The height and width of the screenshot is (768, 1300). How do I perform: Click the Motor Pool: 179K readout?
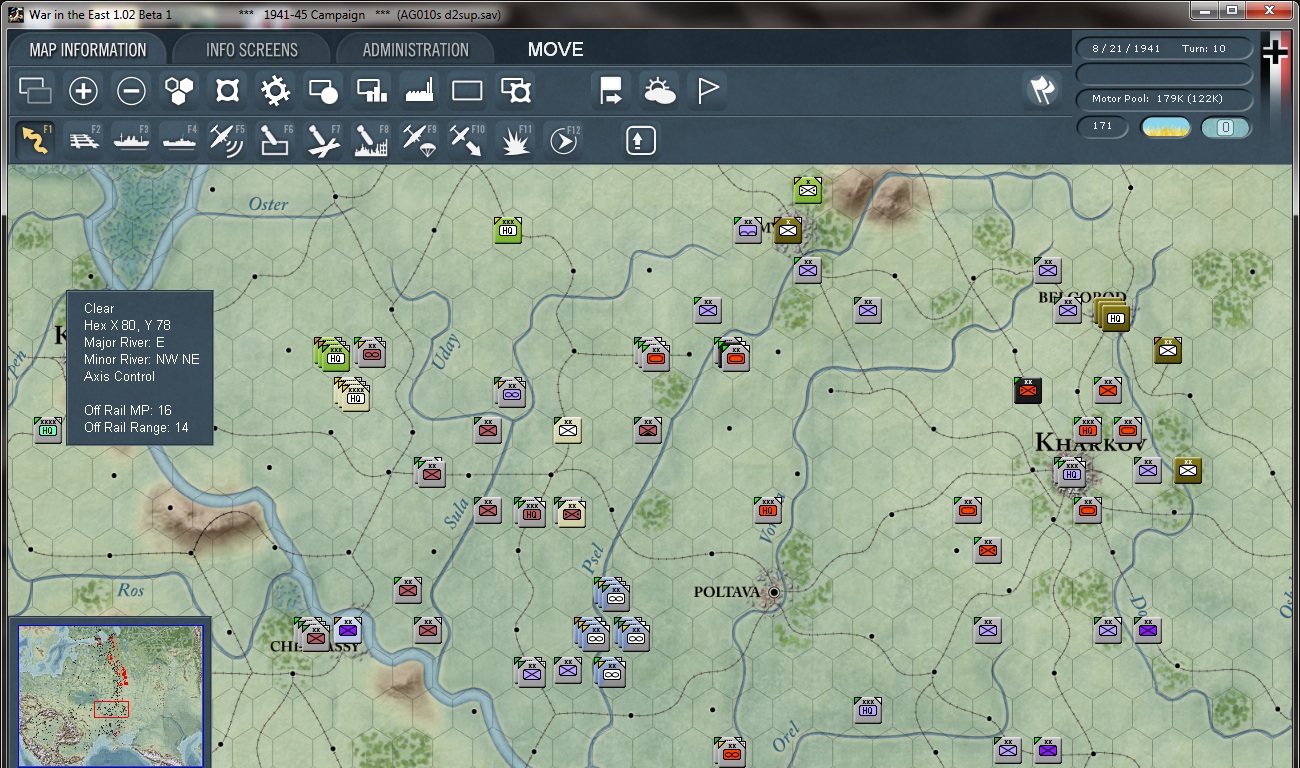pyautogui.click(x=1165, y=99)
